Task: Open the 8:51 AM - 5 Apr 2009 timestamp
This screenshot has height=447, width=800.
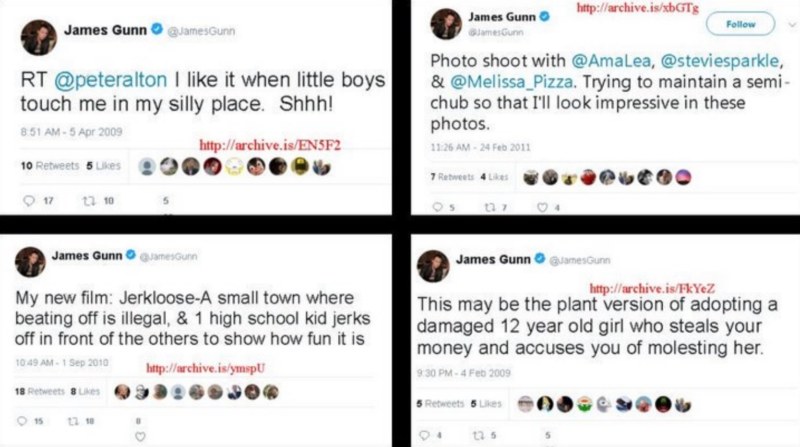Action: [63, 130]
